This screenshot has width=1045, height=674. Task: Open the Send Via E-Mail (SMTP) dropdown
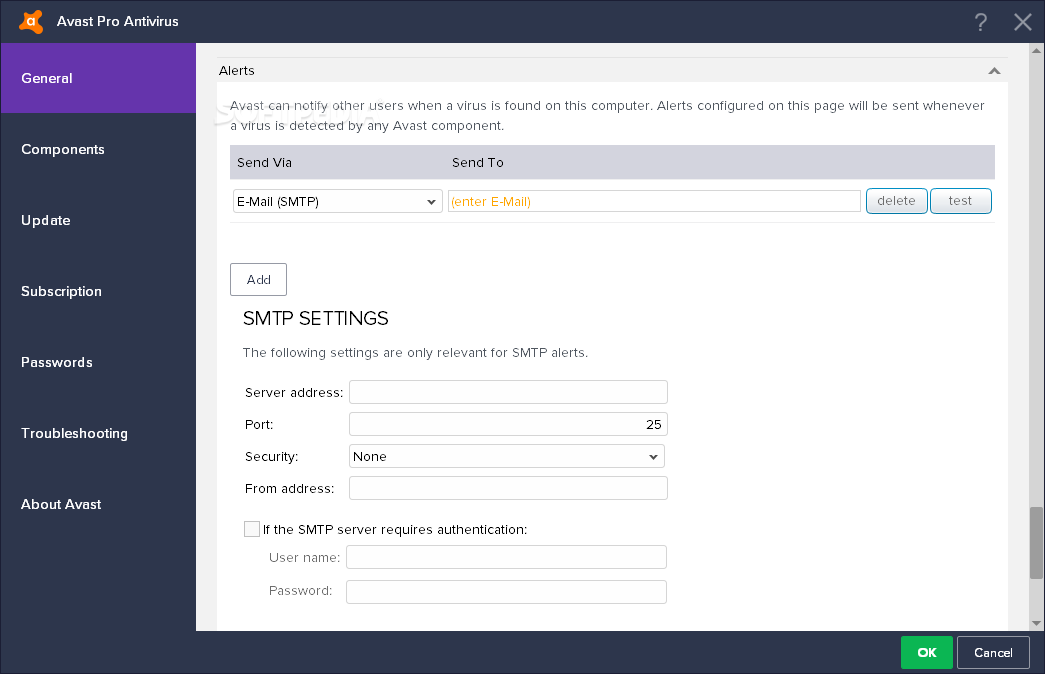337,201
